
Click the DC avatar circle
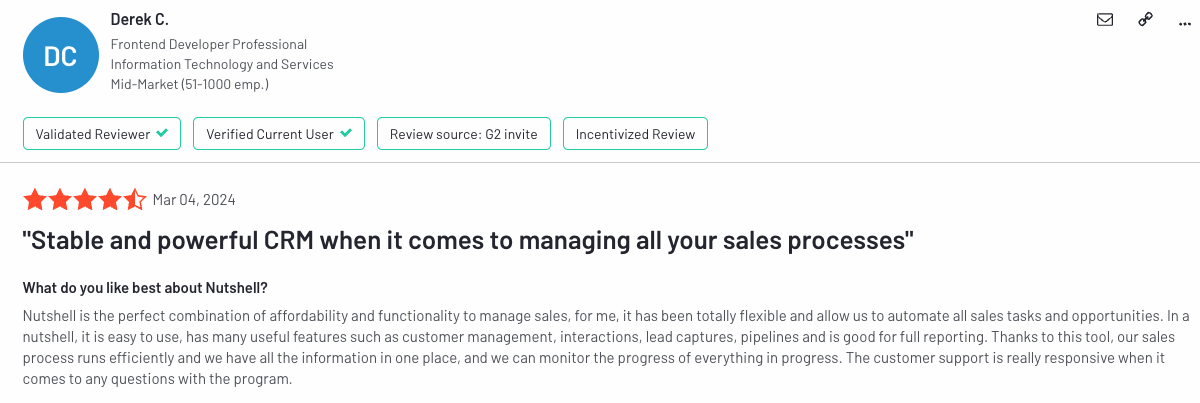(x=61, y=56)
